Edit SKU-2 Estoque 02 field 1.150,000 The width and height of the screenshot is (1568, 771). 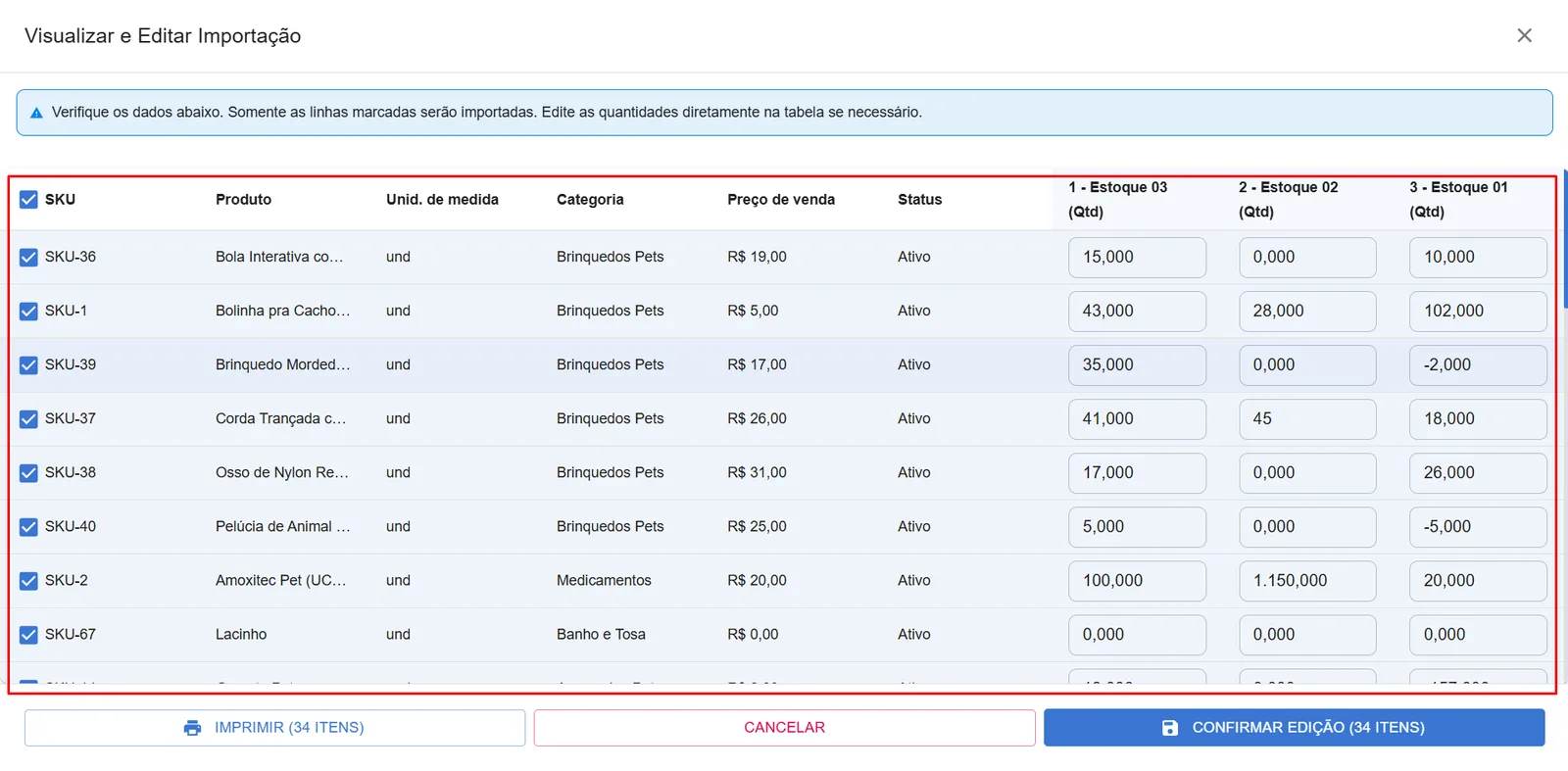coord(1307,581)
